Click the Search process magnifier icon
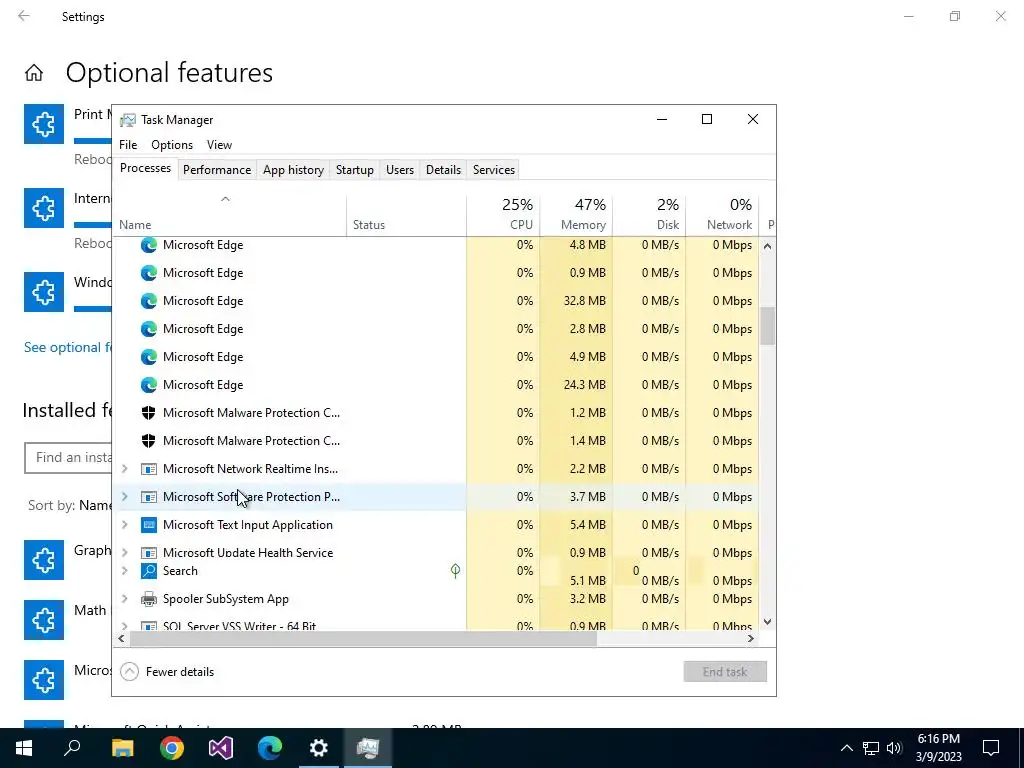The width and height of the screenshot is (1024, 768). tap(149, 571)
